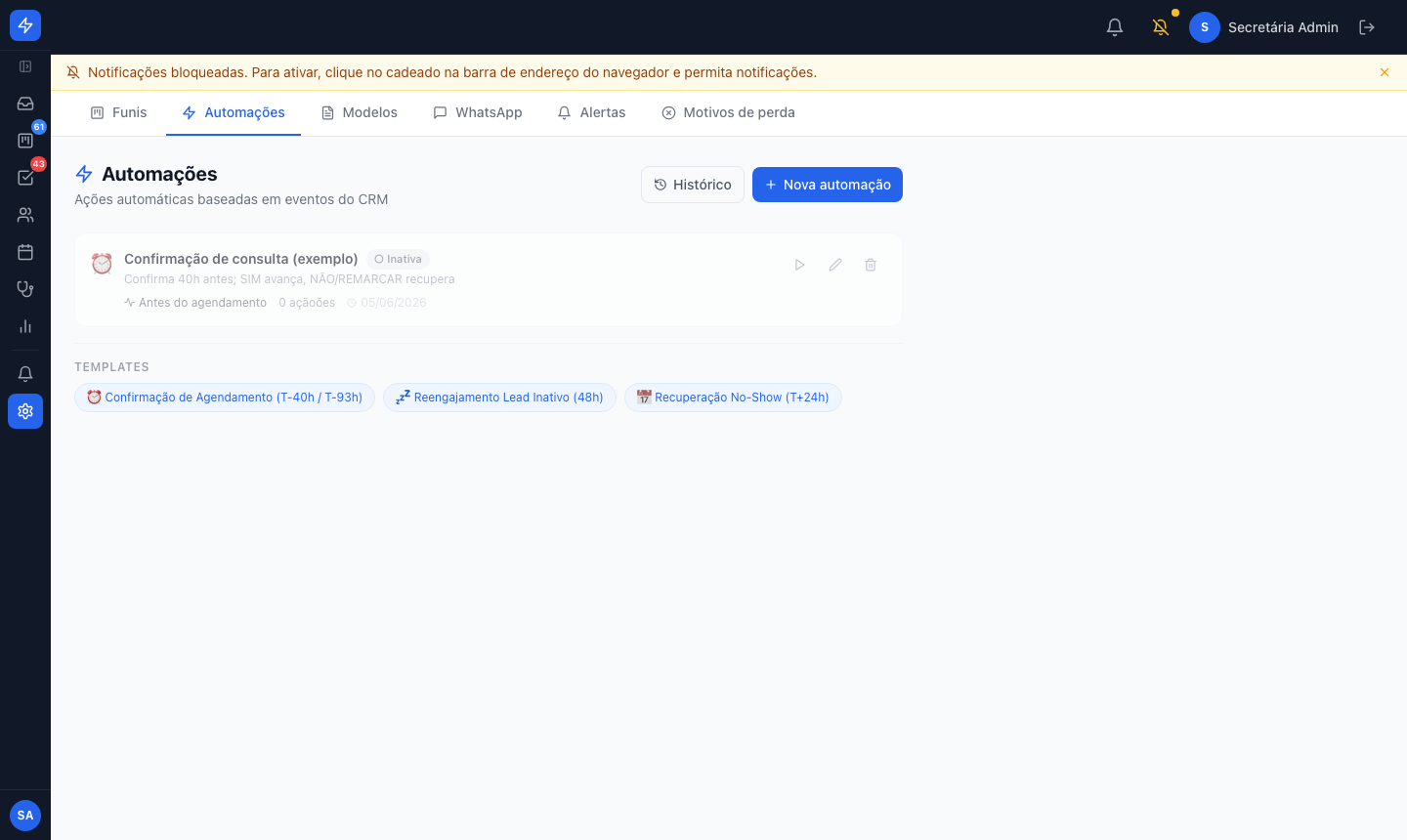Image resolution: width=1407 pixels, height=840 pixels.
Task: Edit Confirmação de consulta with pencil icon
Action: [835, 265]
